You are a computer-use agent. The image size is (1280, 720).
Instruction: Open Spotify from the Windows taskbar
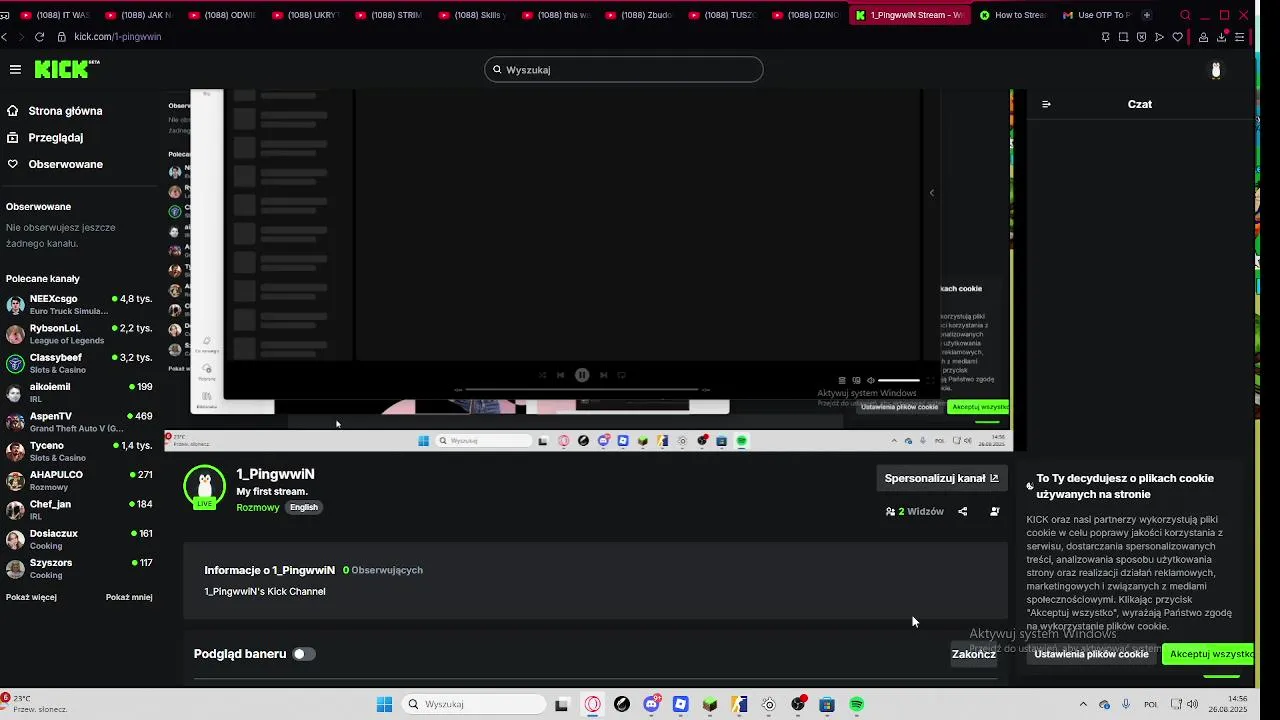pos(857,704)
